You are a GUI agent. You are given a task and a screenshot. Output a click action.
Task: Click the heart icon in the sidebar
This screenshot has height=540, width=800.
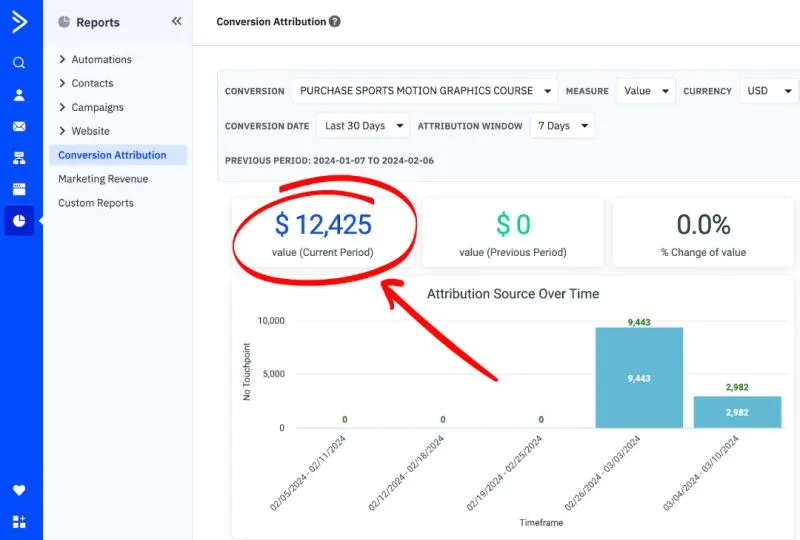point(19,490)
